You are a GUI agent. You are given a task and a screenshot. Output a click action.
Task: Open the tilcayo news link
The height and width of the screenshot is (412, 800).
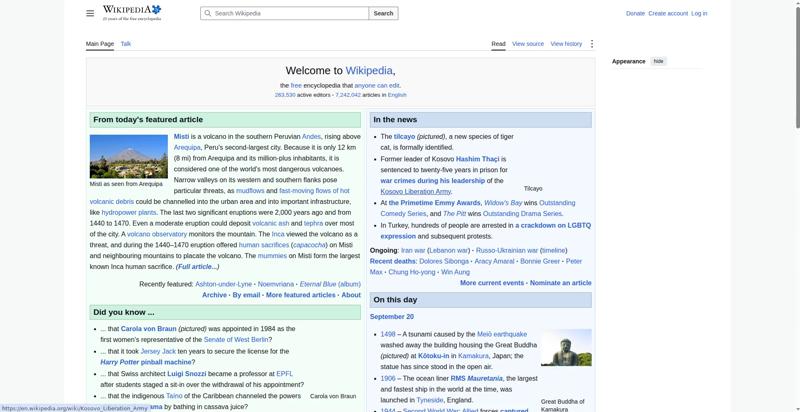(405, 137)
